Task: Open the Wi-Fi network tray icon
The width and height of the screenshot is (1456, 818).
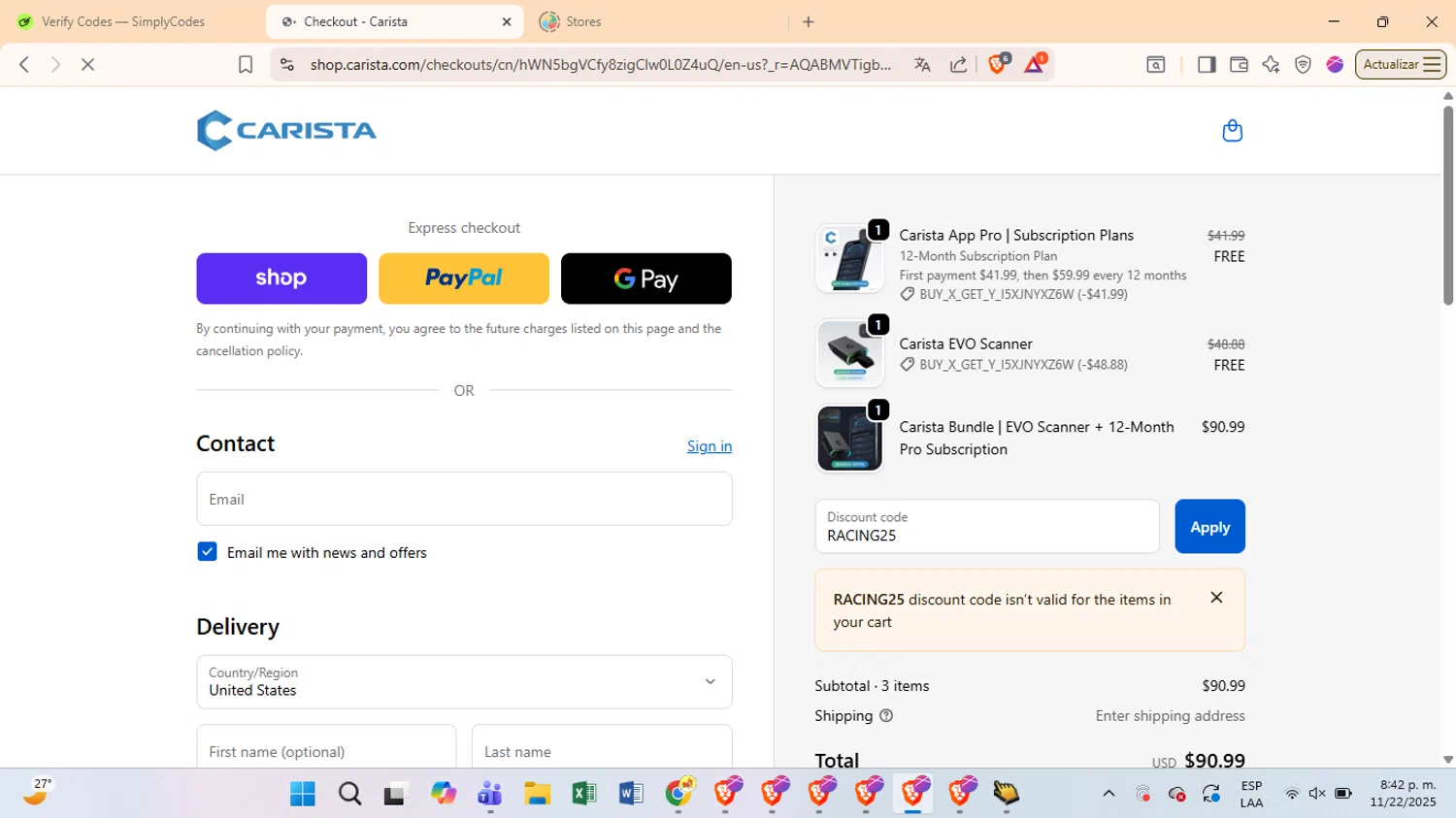Action: (1292, 794)
